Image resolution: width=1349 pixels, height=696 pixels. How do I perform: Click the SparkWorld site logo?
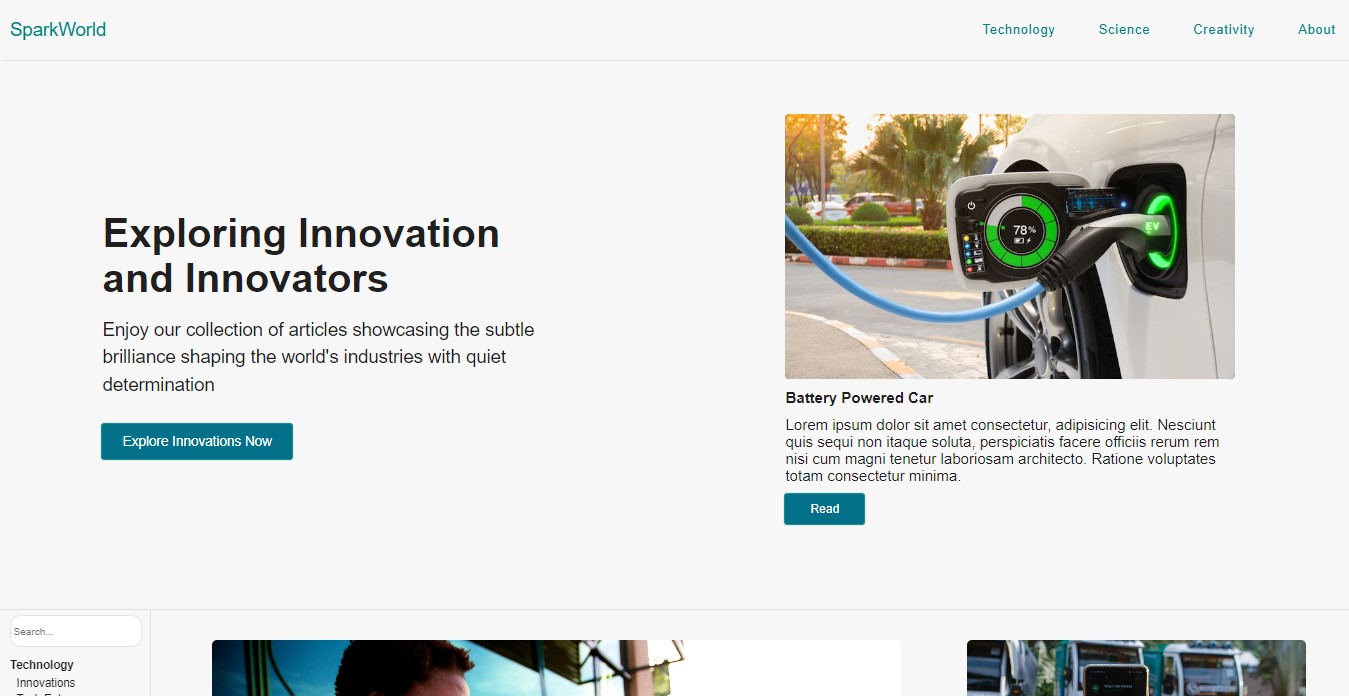pyautogui.click(x=58, y=30)
